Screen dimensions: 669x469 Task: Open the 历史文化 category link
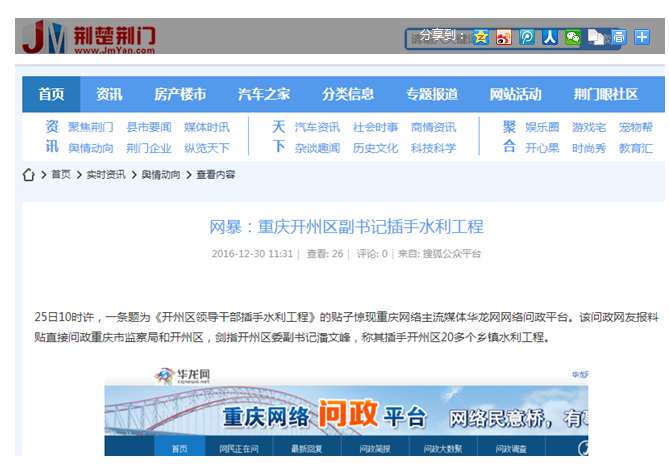375,148
